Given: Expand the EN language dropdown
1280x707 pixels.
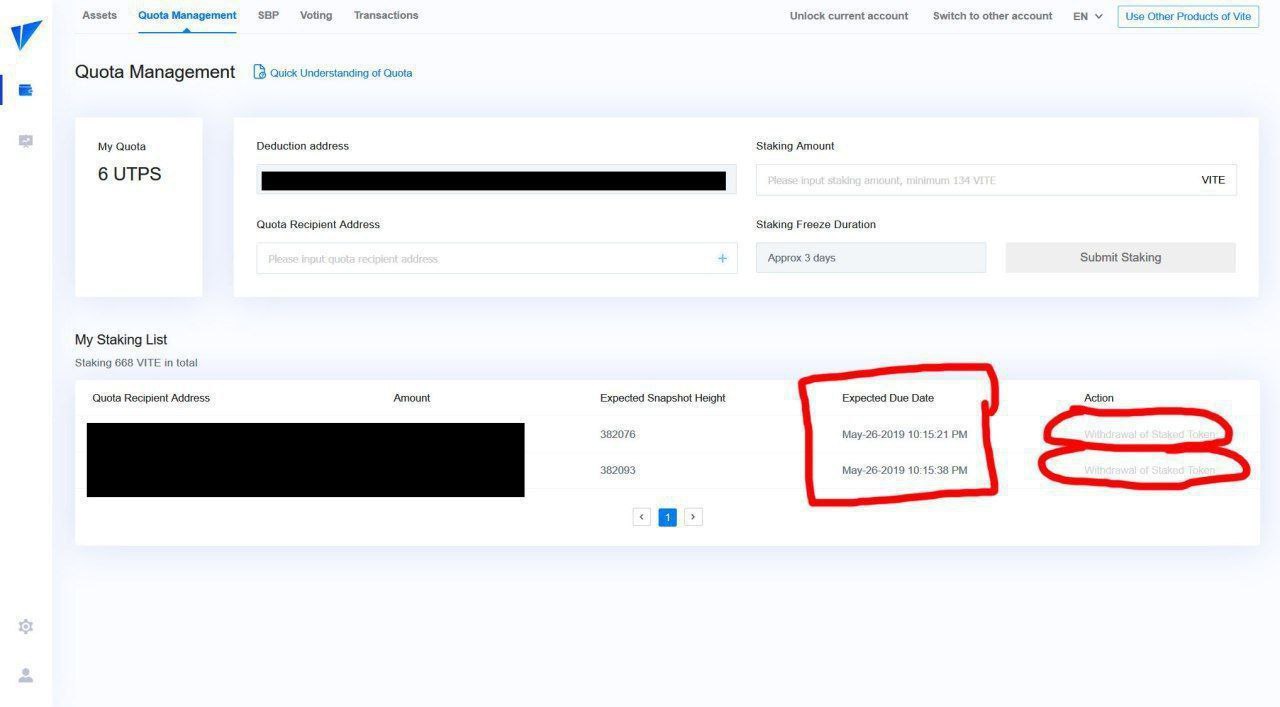Looking at the screenshot, I should 1088,16.
